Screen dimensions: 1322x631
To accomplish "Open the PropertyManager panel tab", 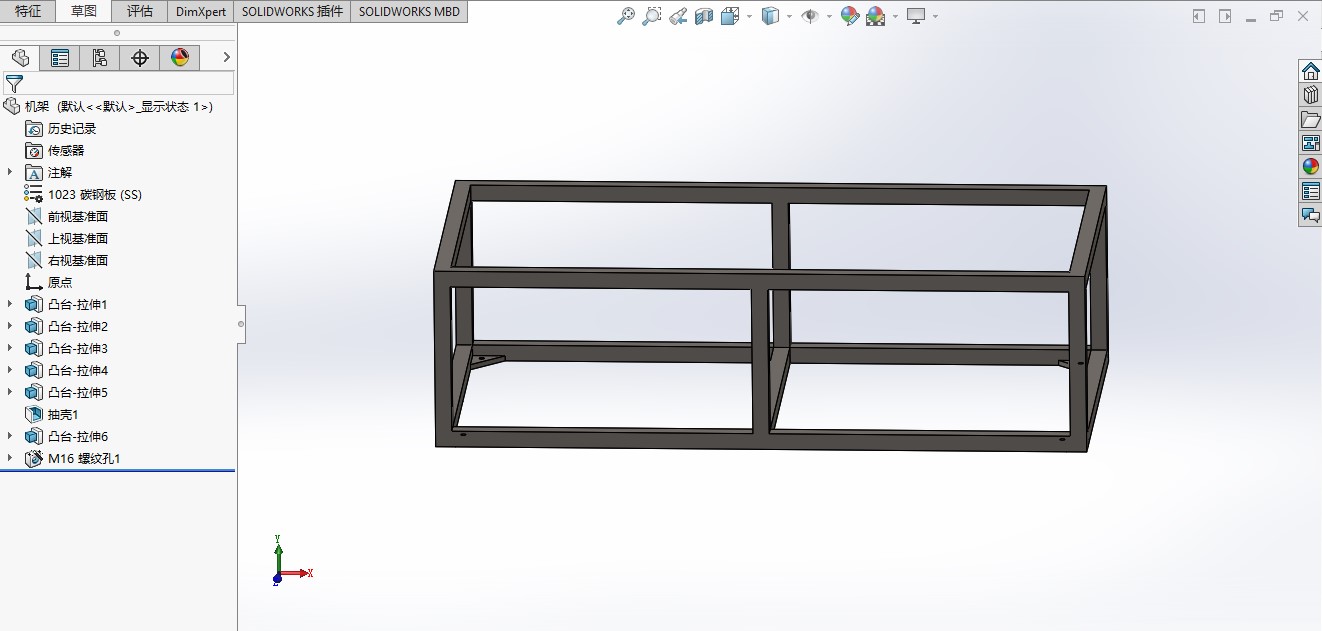I will click(60, 58).
